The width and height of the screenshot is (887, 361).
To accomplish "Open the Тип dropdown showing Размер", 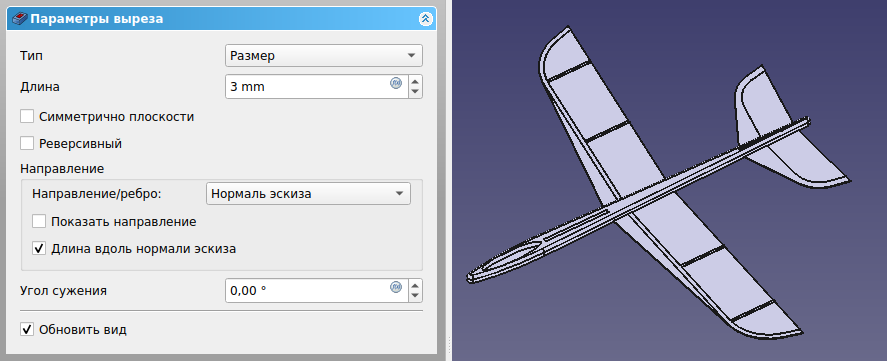I will pos(324,55).
